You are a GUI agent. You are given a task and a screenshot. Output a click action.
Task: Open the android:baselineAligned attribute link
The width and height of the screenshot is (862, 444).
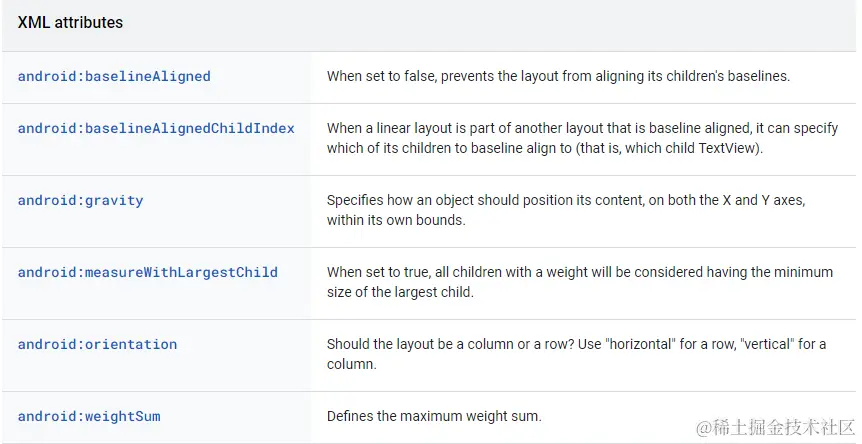(114, 76)
